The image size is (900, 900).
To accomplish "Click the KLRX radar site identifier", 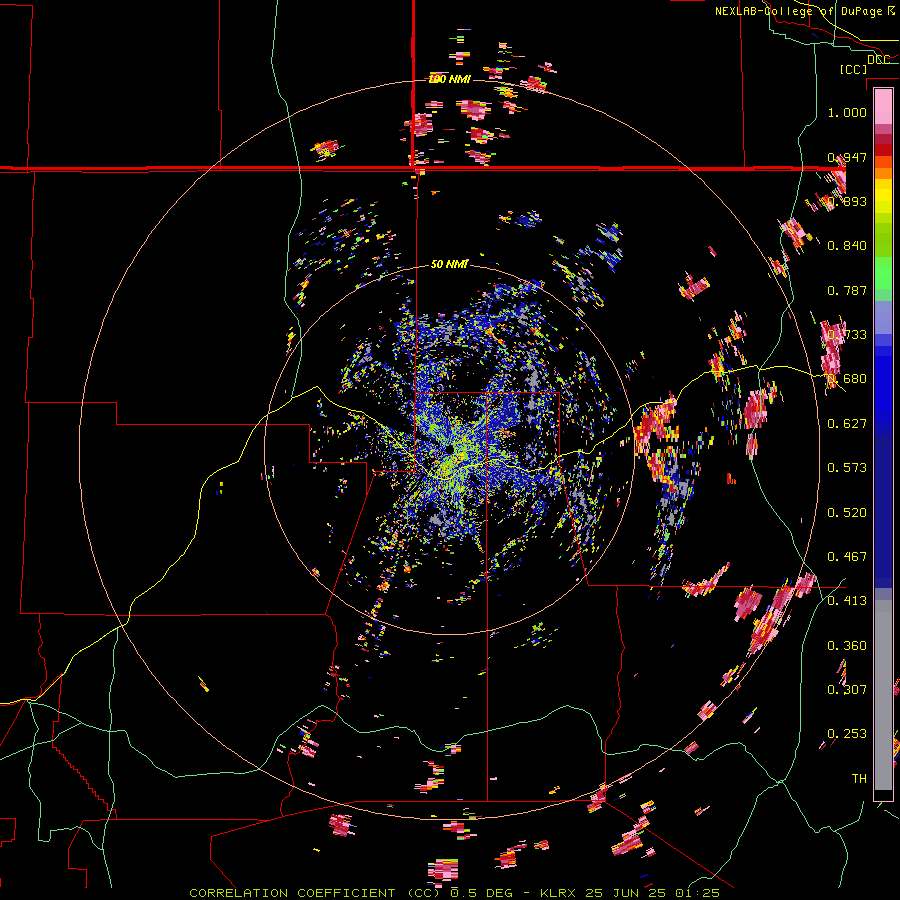I will pyautogui.click(x=560, y=893).
